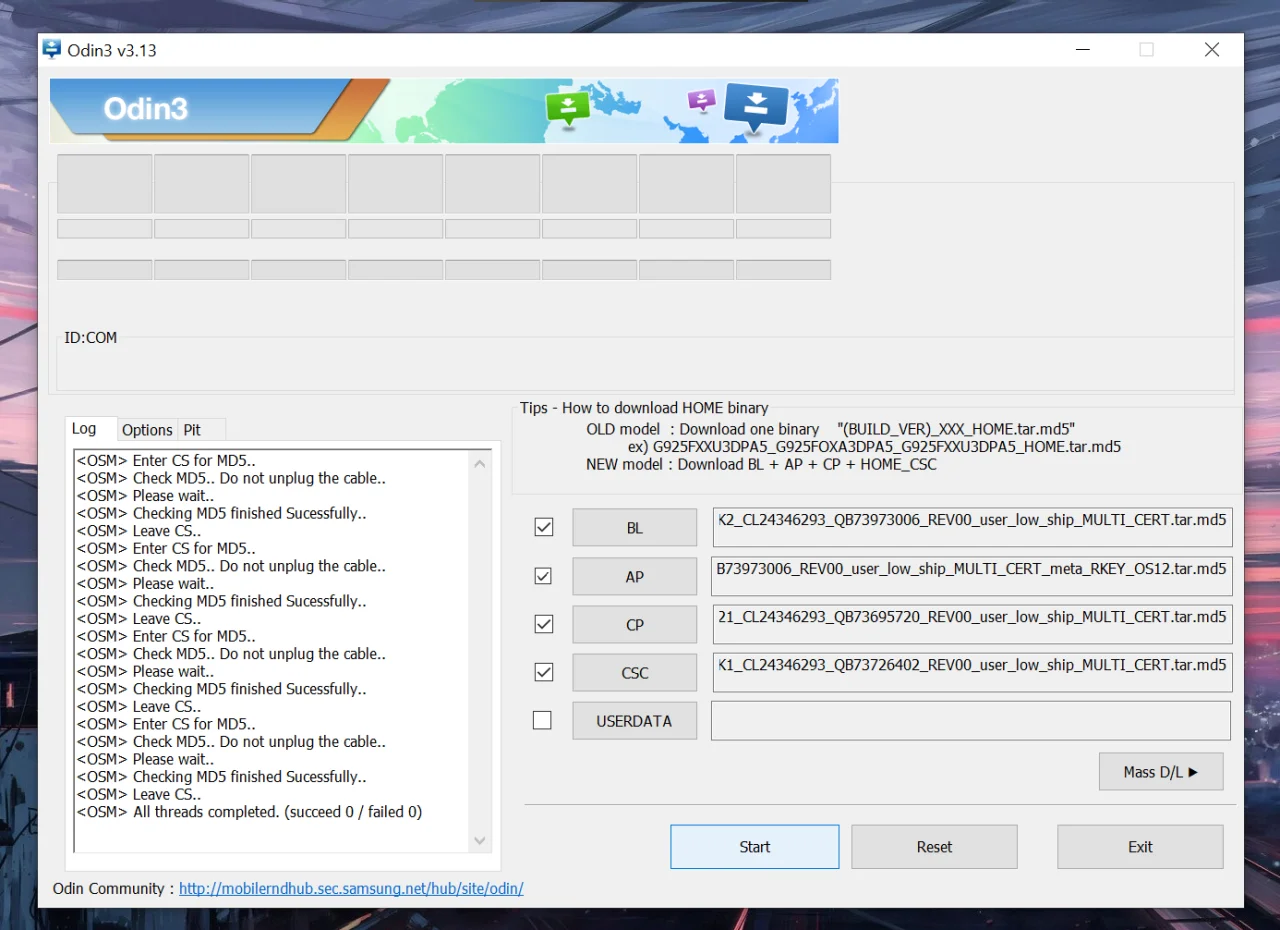Open the Mass D/L menu button
The image size is (1280, 930).
[1160, 772]
